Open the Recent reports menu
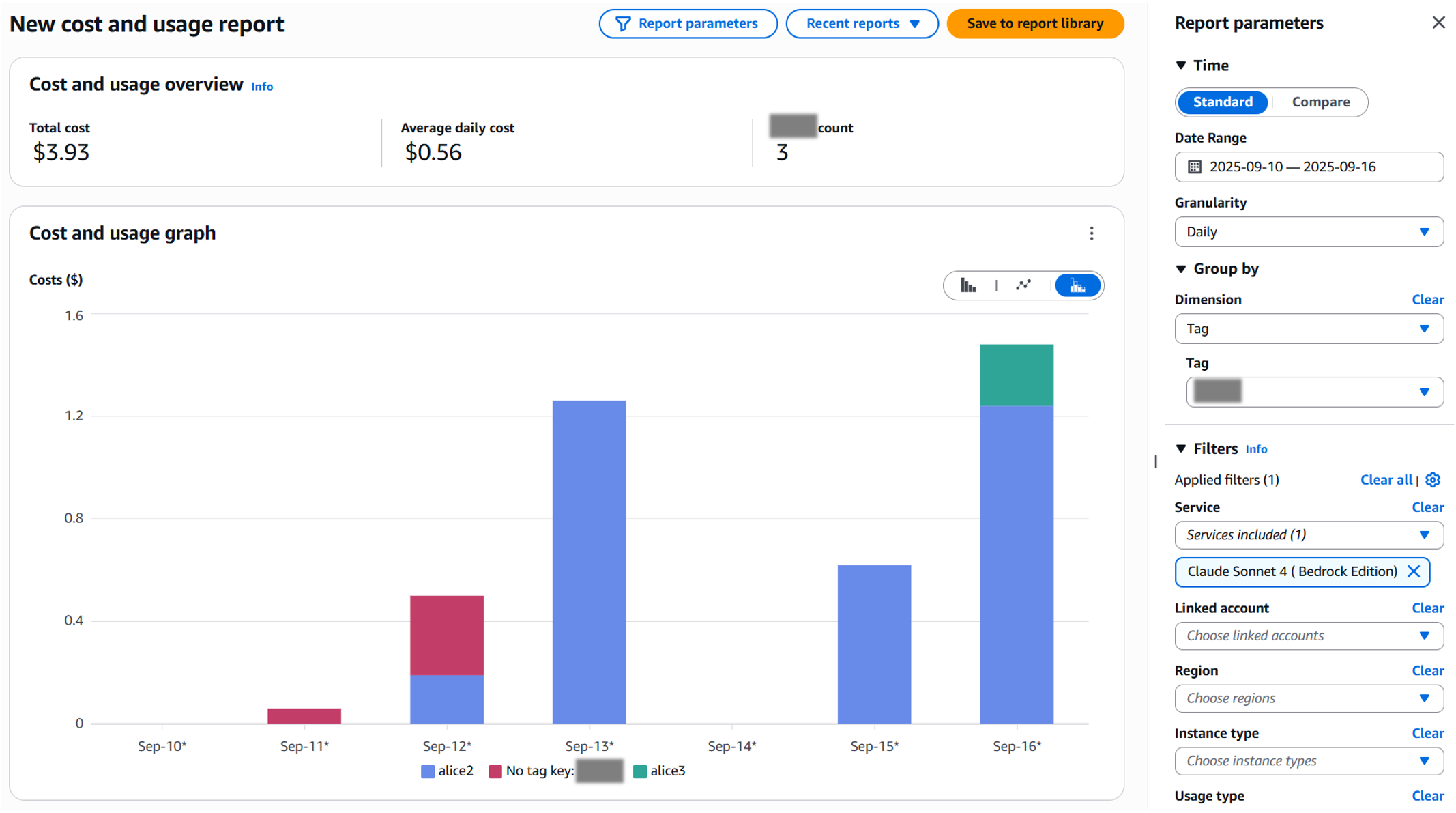The width and height of the screenshot is (1456, 813). tap(862, 24)
